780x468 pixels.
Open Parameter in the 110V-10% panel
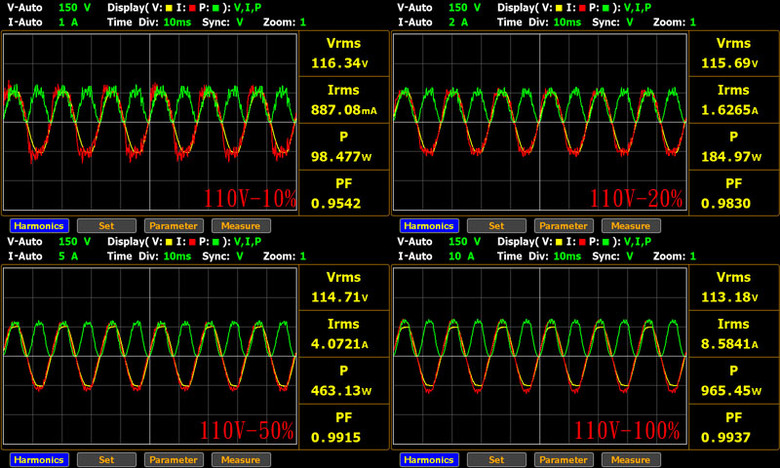coord(174,226)
